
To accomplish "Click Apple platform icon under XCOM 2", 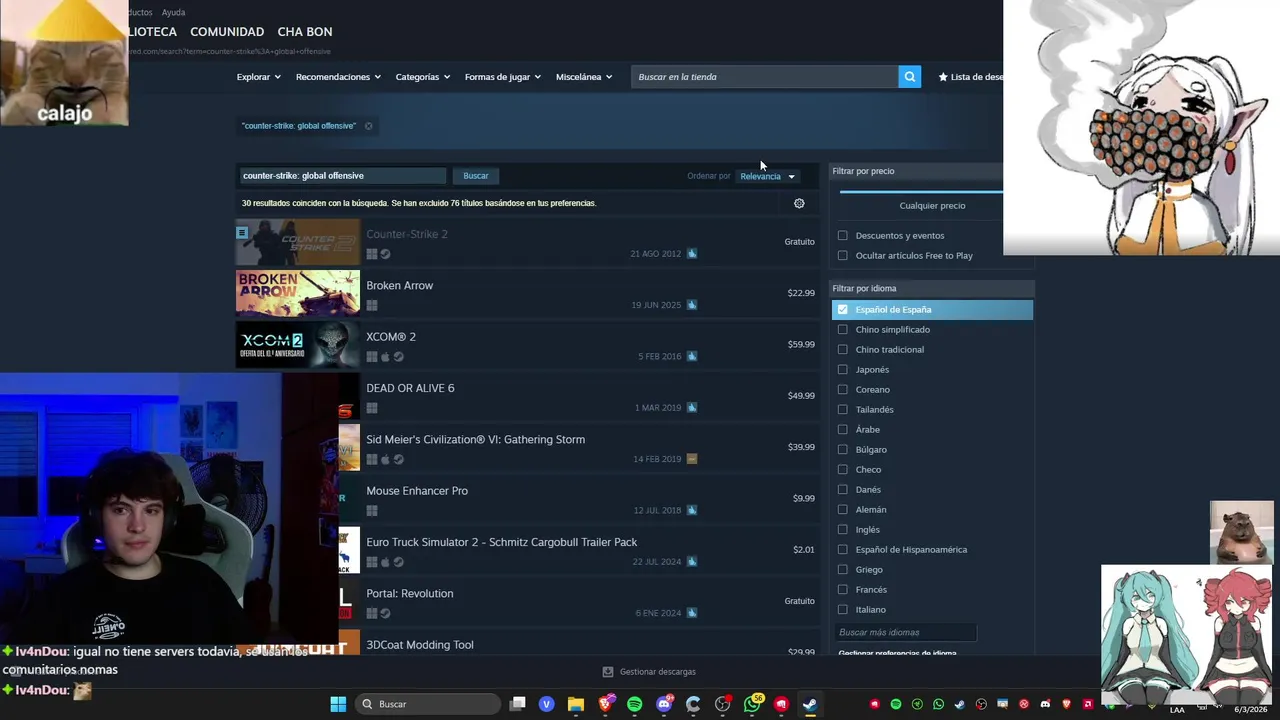I will 385,357.
